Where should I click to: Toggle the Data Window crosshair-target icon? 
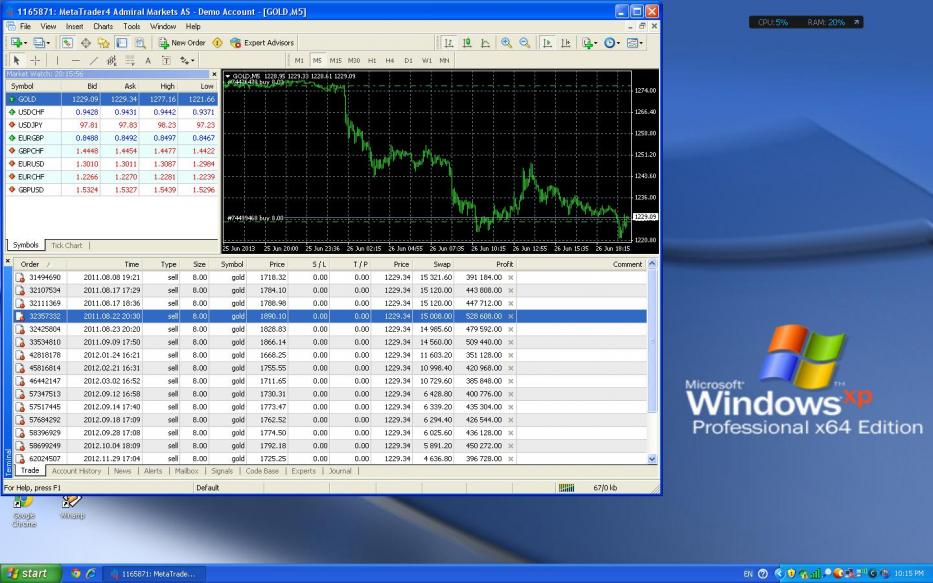click(86, 43)
